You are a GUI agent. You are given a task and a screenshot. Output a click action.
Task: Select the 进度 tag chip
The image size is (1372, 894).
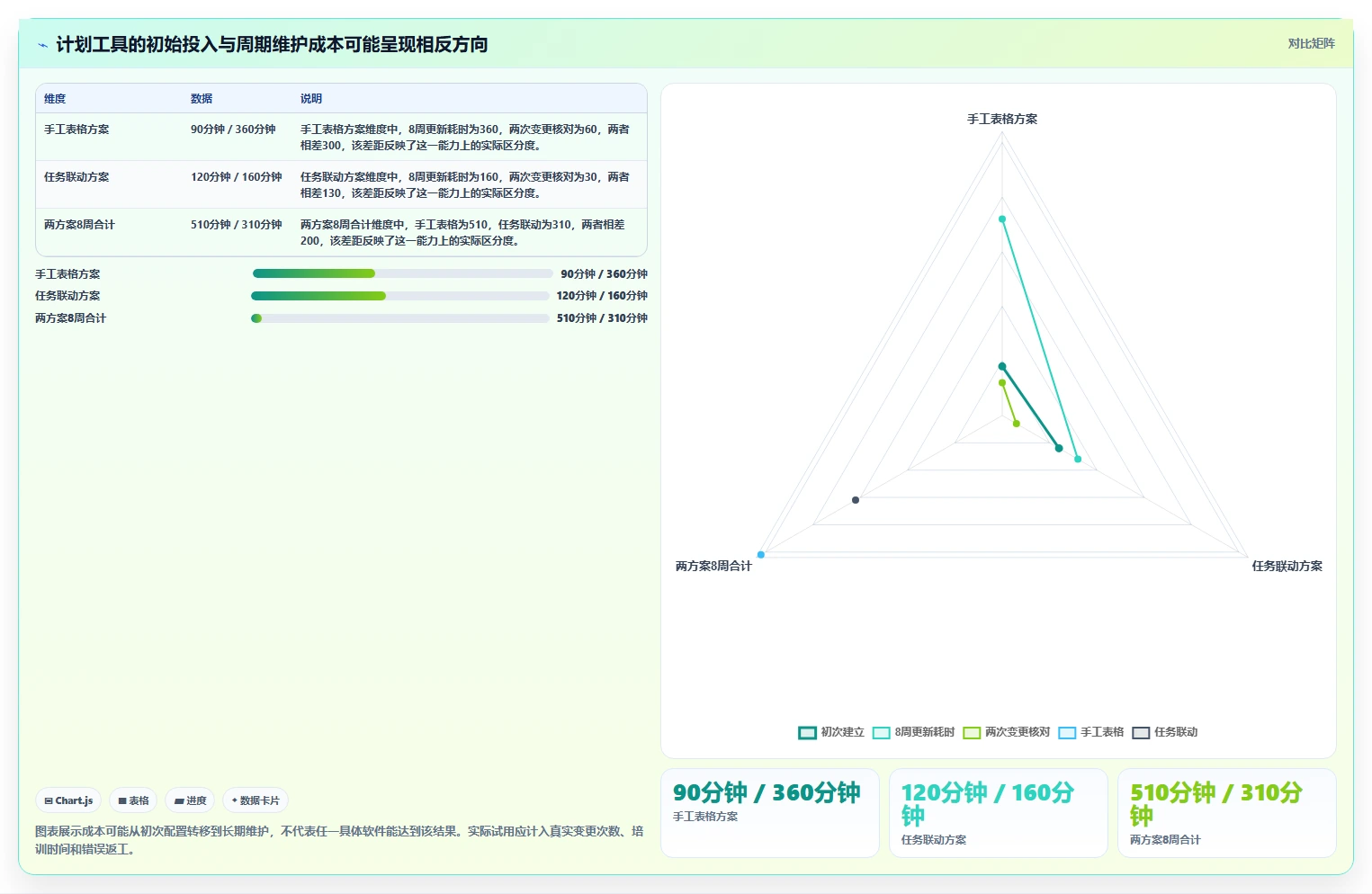click(190, 800)
